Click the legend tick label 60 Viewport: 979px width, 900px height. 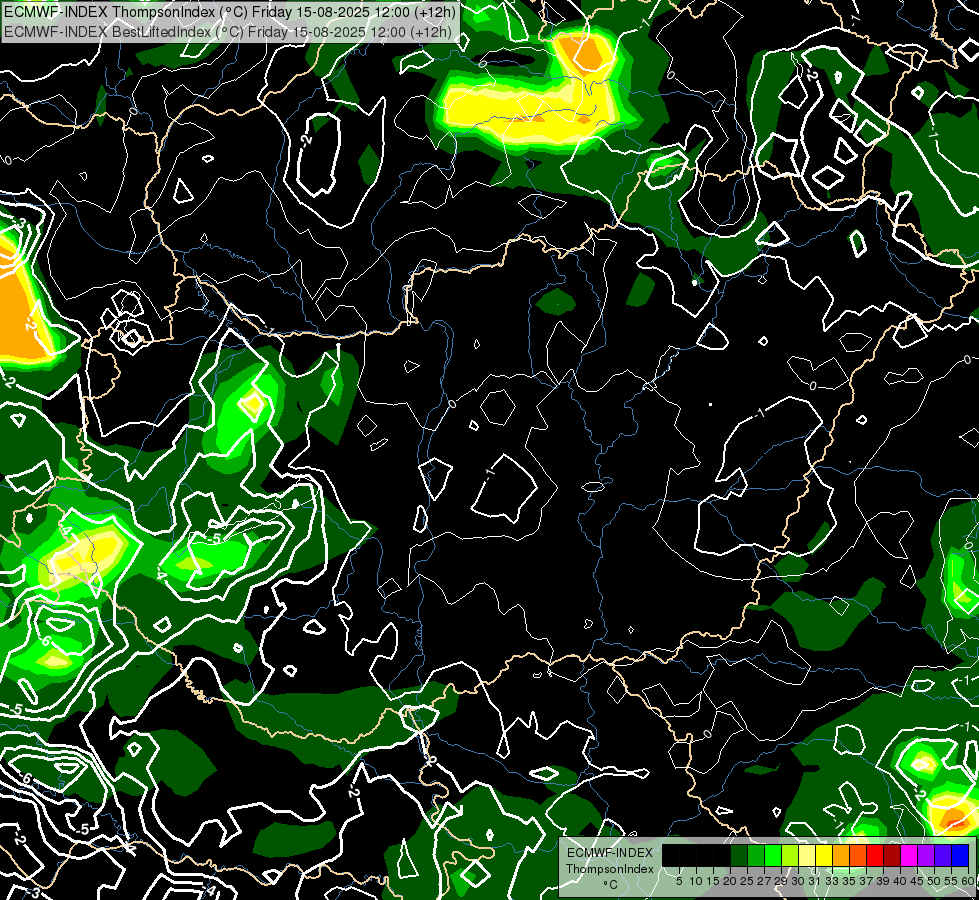(968, 881)
